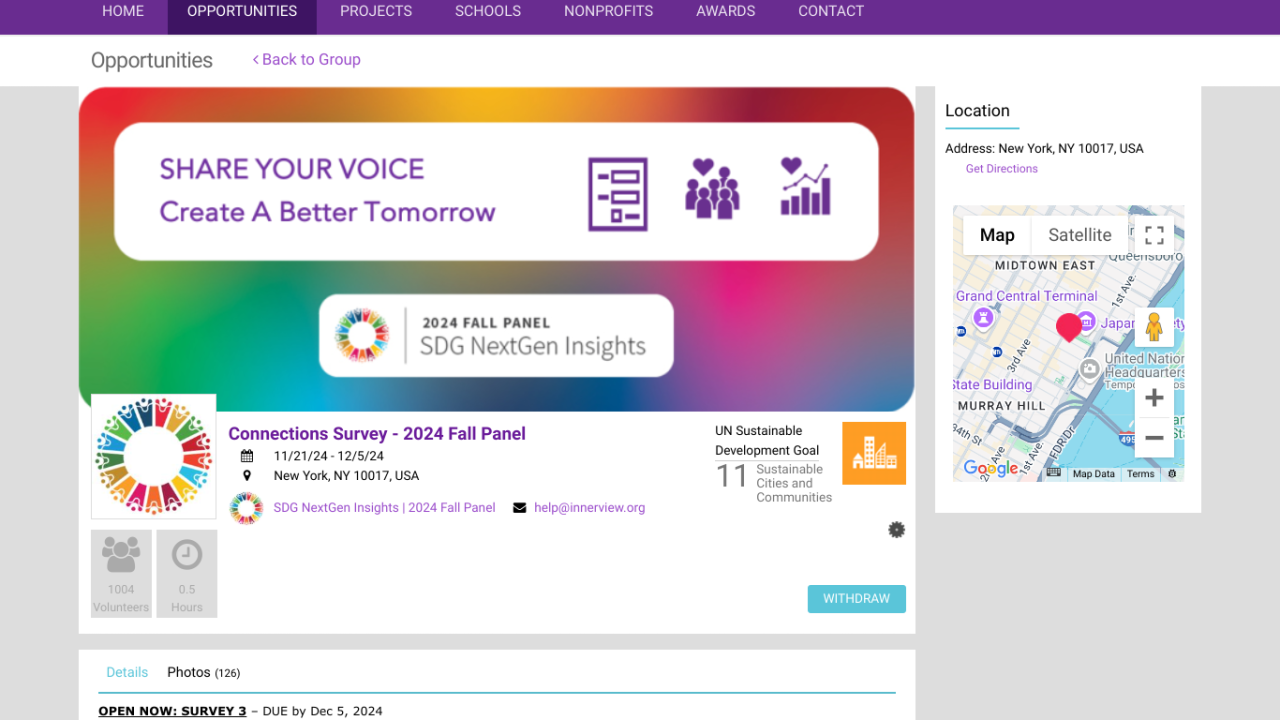Image resolution: width=1280 pixels, height=720 pixels.
Task: Click the Japan Society map marker icon
Action: pos(1086,323)
